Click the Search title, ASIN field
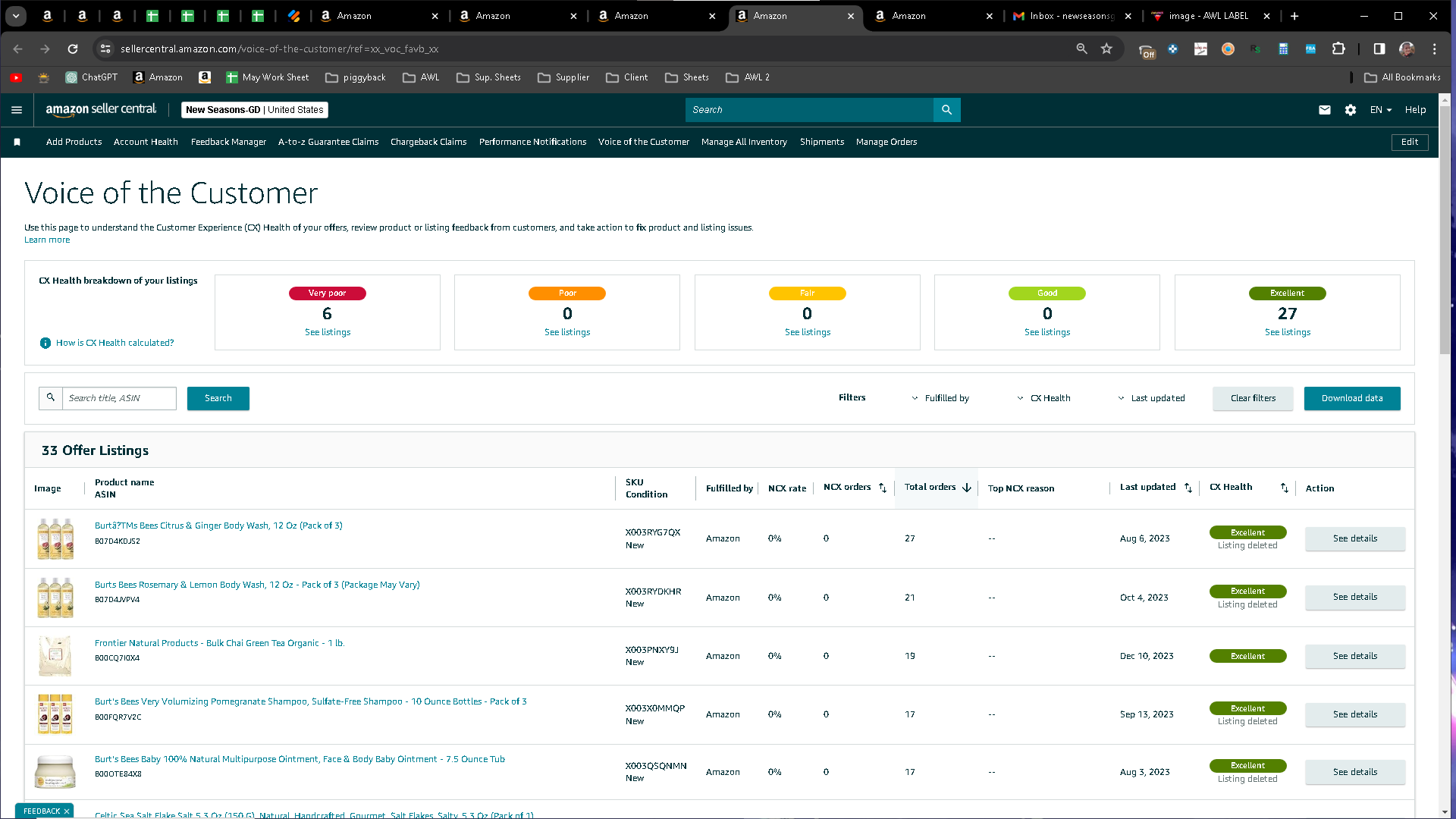The width and height of the screenshot is (1456, 819). pos(119,398)
